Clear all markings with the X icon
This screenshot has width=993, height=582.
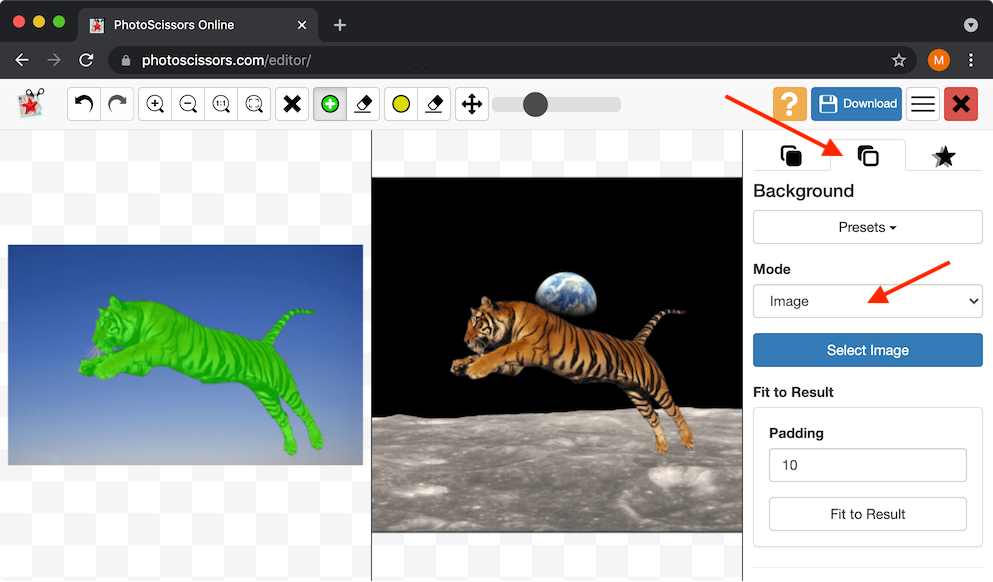click(x=291, y=103)
